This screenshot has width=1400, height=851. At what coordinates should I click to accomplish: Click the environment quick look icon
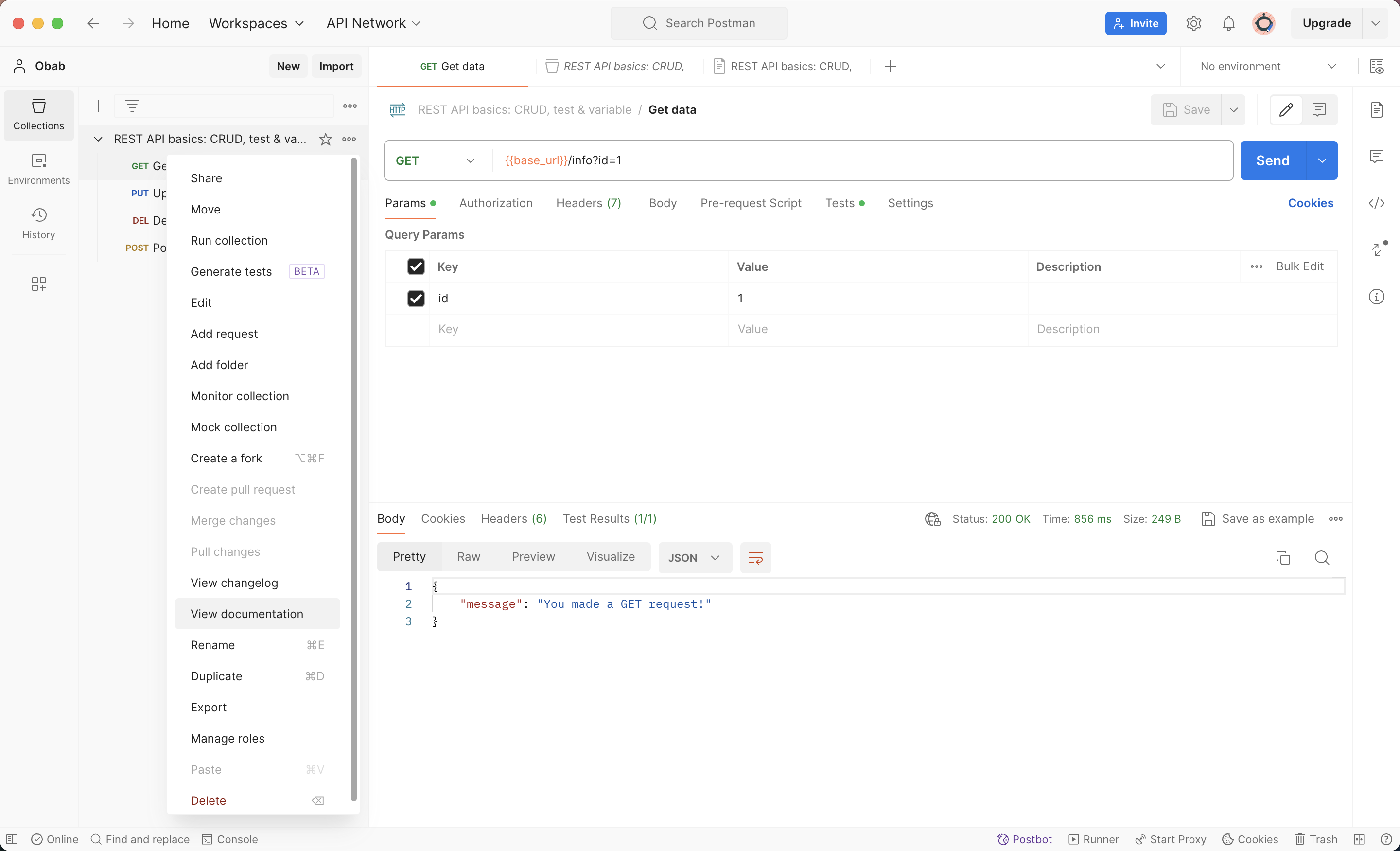pos(1377,67)
